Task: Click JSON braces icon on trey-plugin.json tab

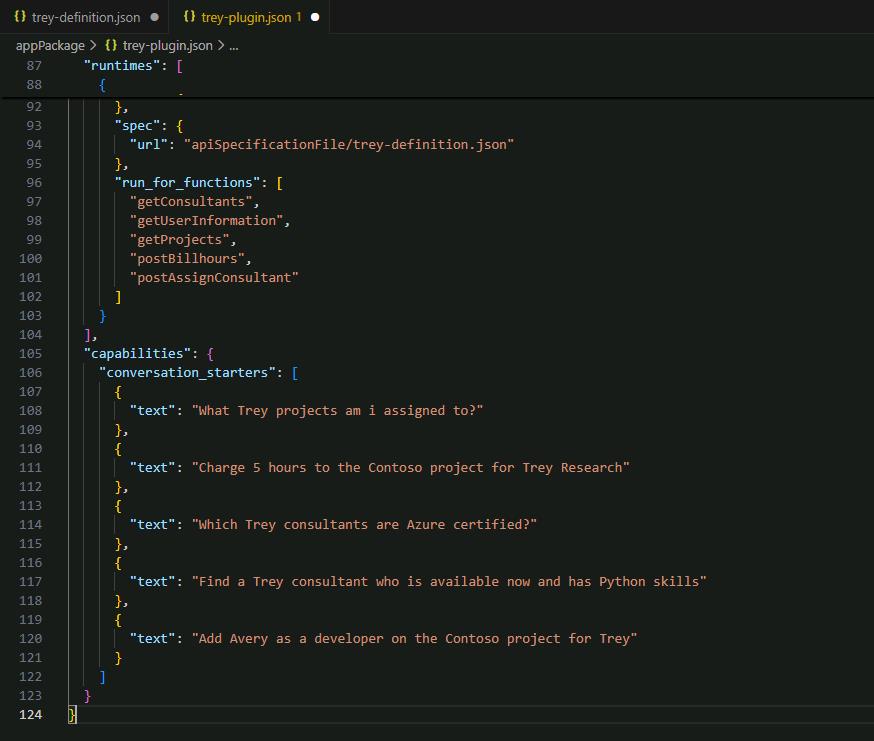Action: point(190,17)
